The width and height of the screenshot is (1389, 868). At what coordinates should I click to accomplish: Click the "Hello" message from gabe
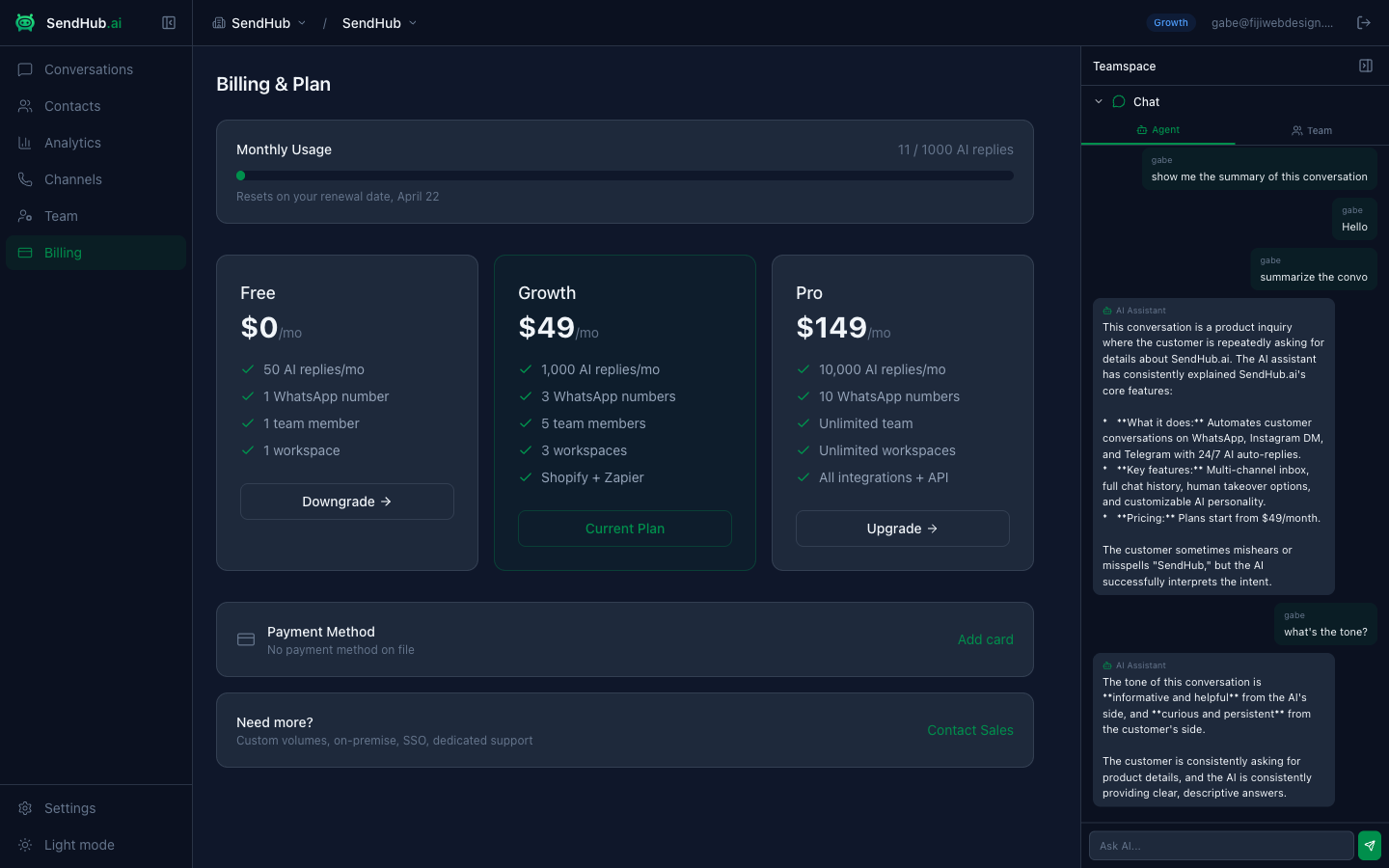[1354, 219]
